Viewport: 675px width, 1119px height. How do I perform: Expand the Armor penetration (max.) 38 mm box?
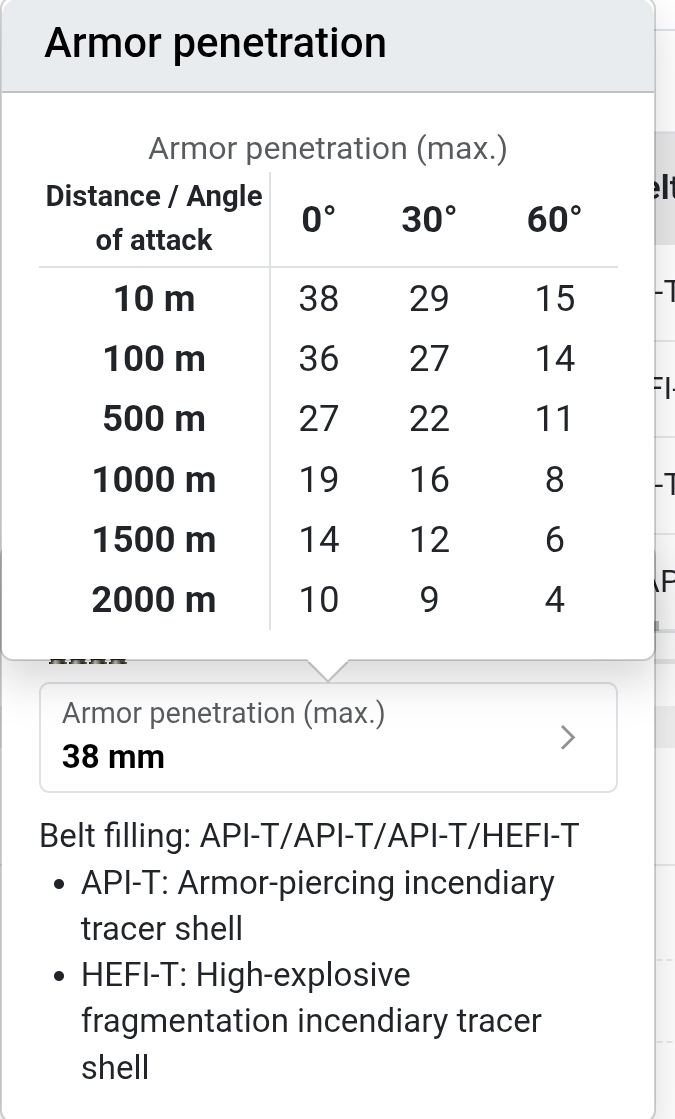coord(328,737)
